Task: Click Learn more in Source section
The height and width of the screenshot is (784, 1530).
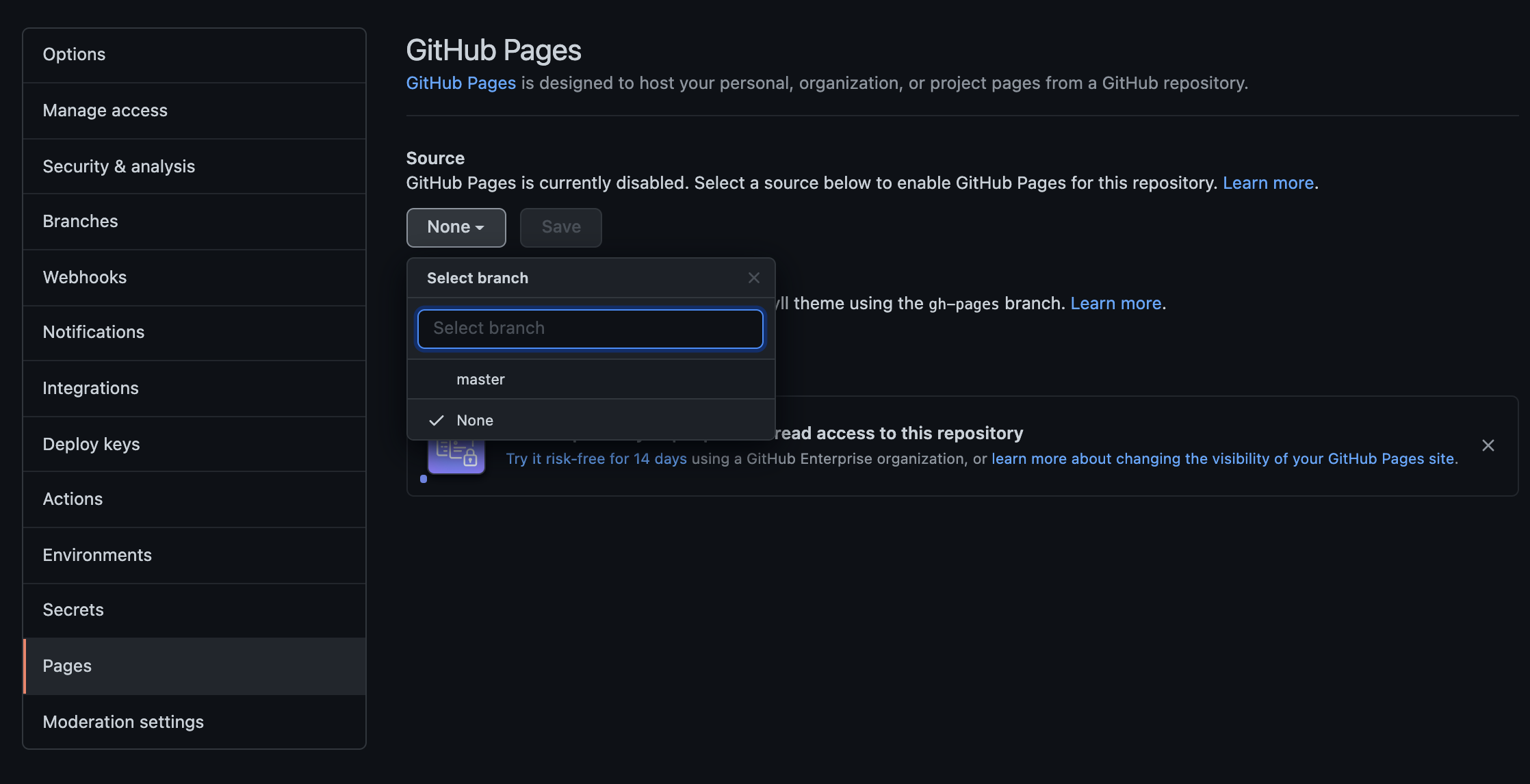Action: pyautogui.click(x=1268, y=183)
